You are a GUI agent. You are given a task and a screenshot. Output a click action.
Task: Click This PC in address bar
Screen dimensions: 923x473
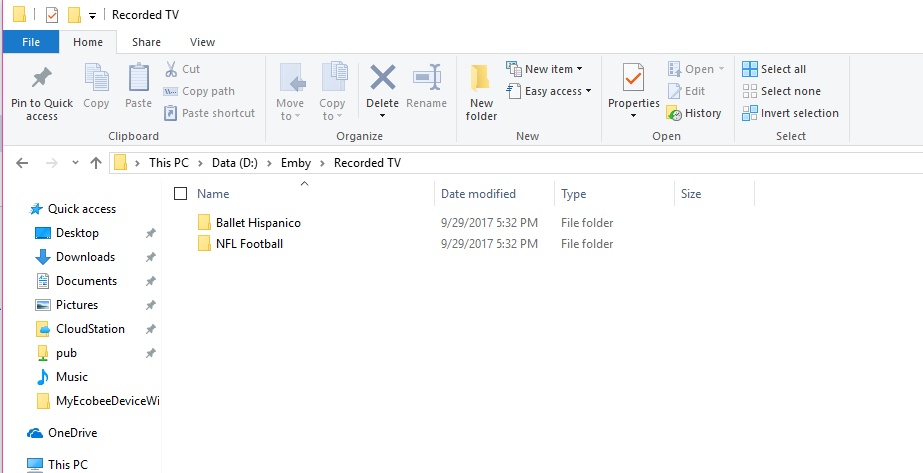point(169,163)
